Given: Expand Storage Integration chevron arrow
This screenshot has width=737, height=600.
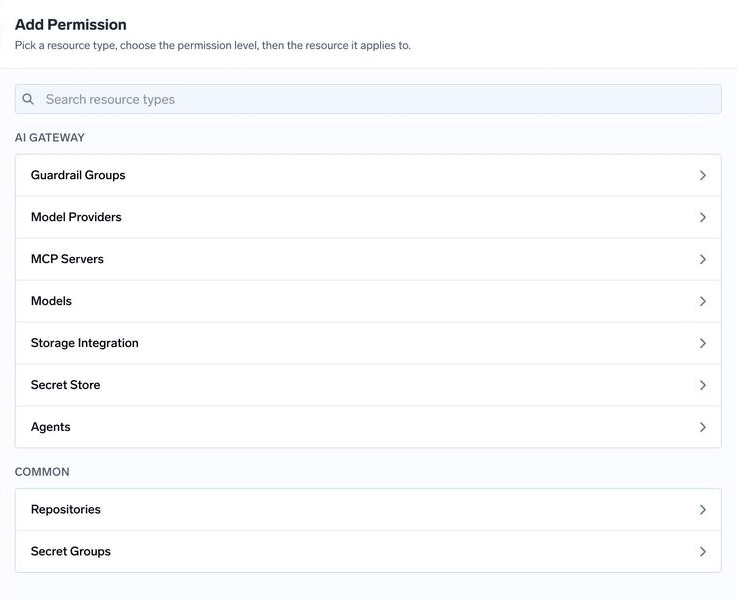Looking at the screenshot, I should [702, 343].
